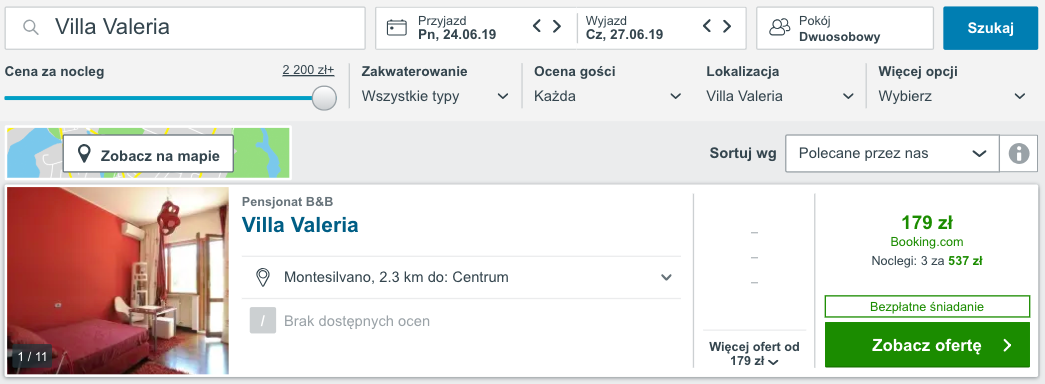Move check-out date back one day
The width and height of the screenshot is (1045, 384).
[707, 27]
